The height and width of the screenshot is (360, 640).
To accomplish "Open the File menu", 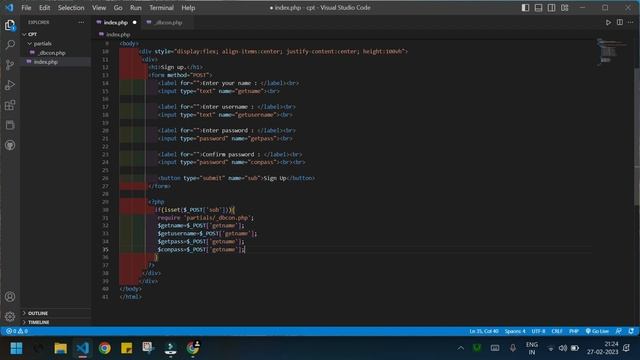I will coord(26,8).
